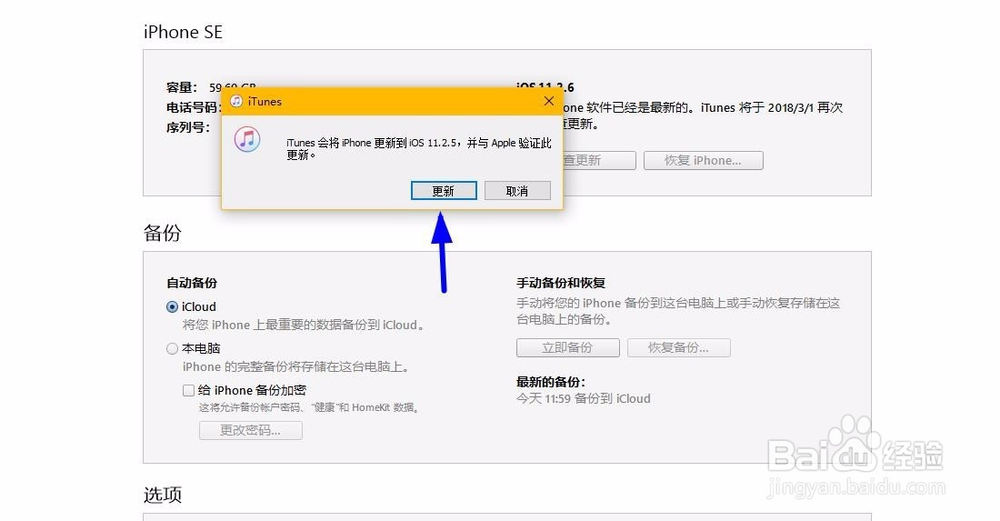Click the manual backup description text
The height and width of the screenshot is (521, 1000).
679,311
